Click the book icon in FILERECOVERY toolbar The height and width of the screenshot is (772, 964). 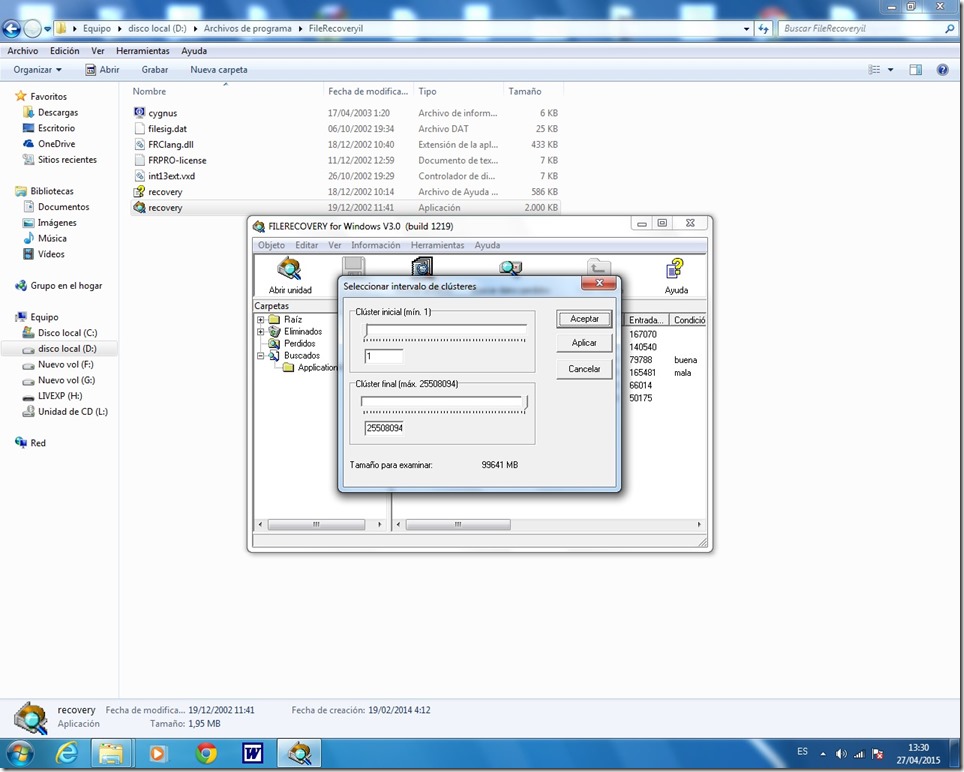point(422,266)
